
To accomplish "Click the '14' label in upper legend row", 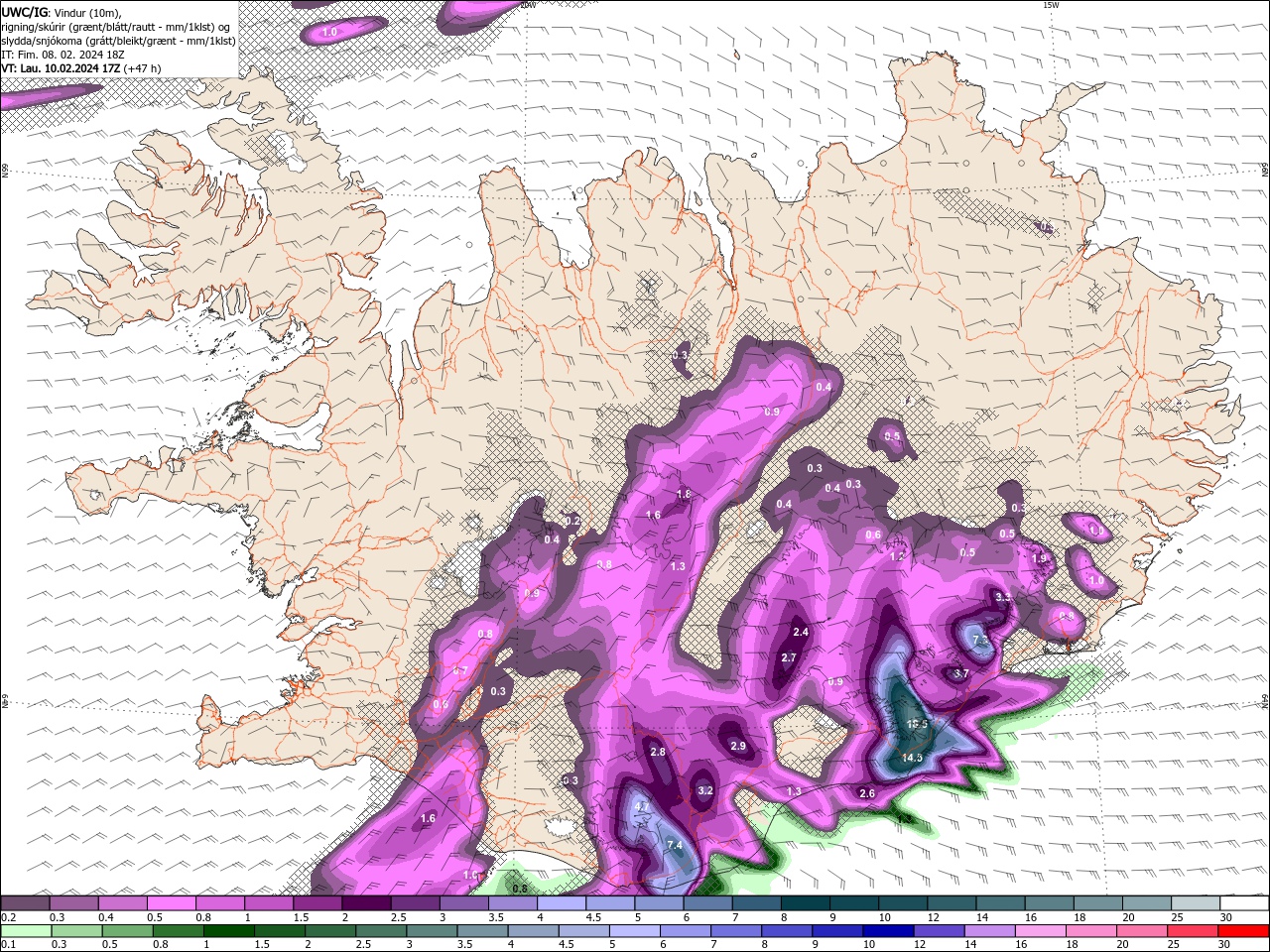I will 981,917.
